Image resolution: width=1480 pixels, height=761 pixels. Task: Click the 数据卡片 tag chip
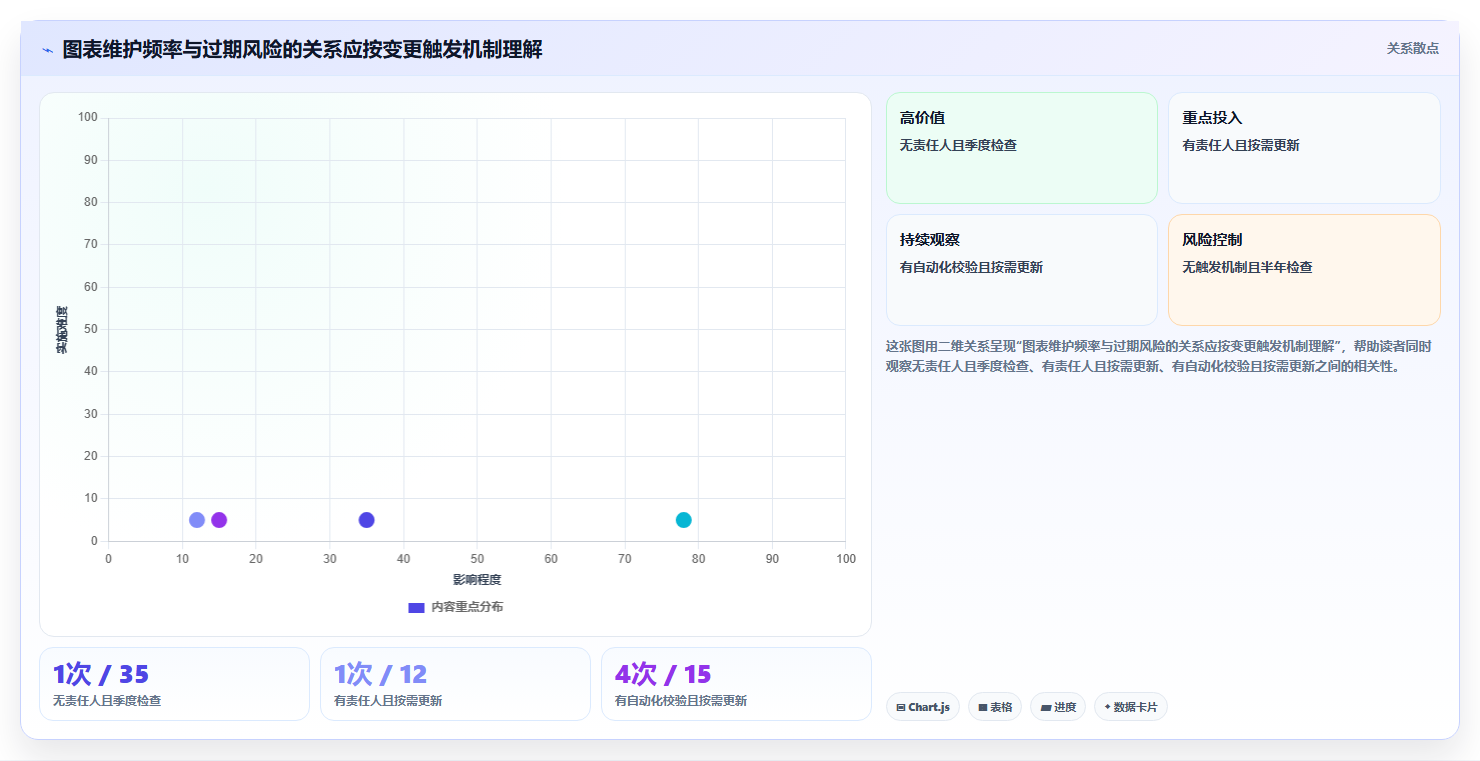pyautogui.click(x=1130, y=707)
